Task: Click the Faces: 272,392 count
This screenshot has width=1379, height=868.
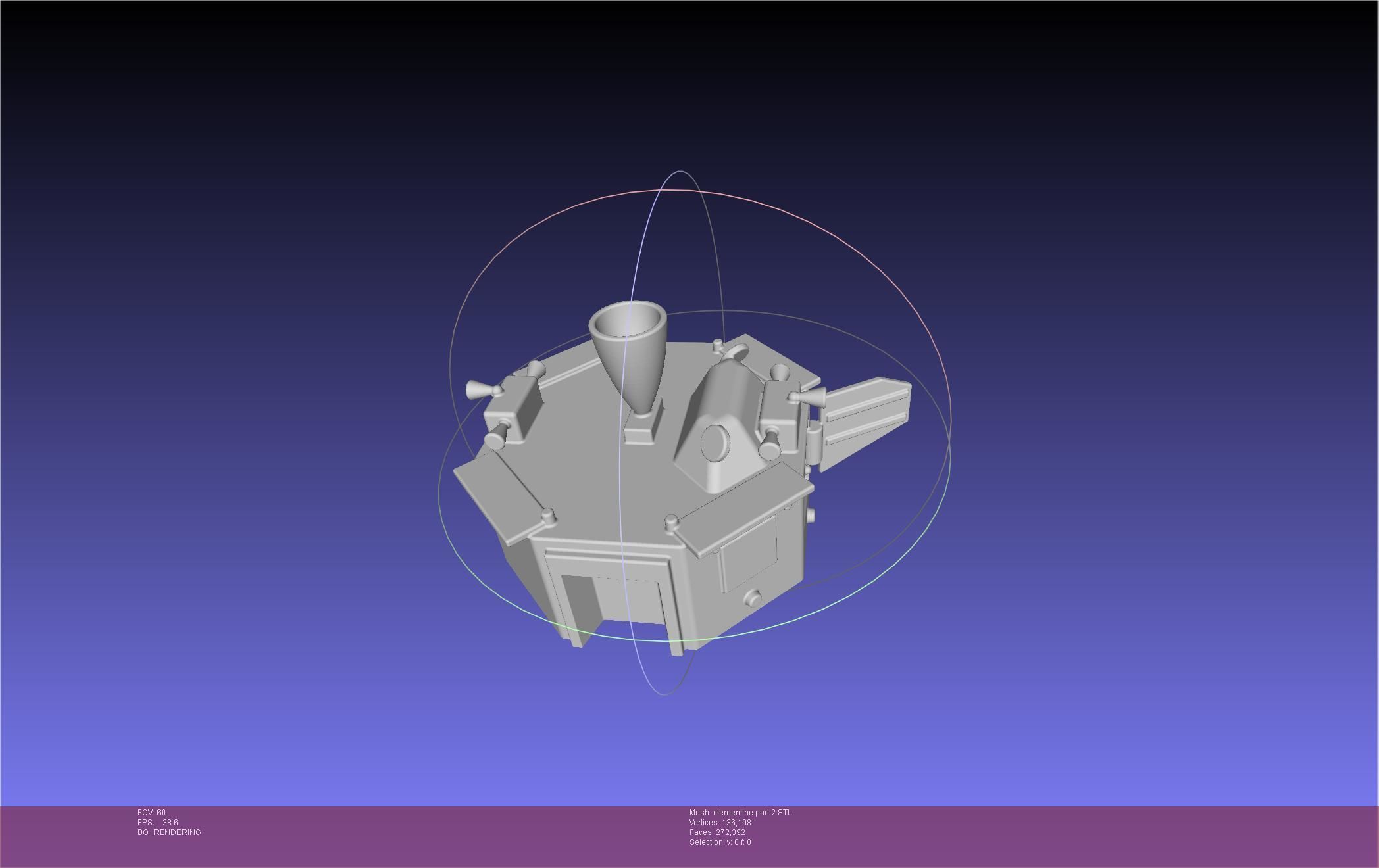Action: (717, 832)
